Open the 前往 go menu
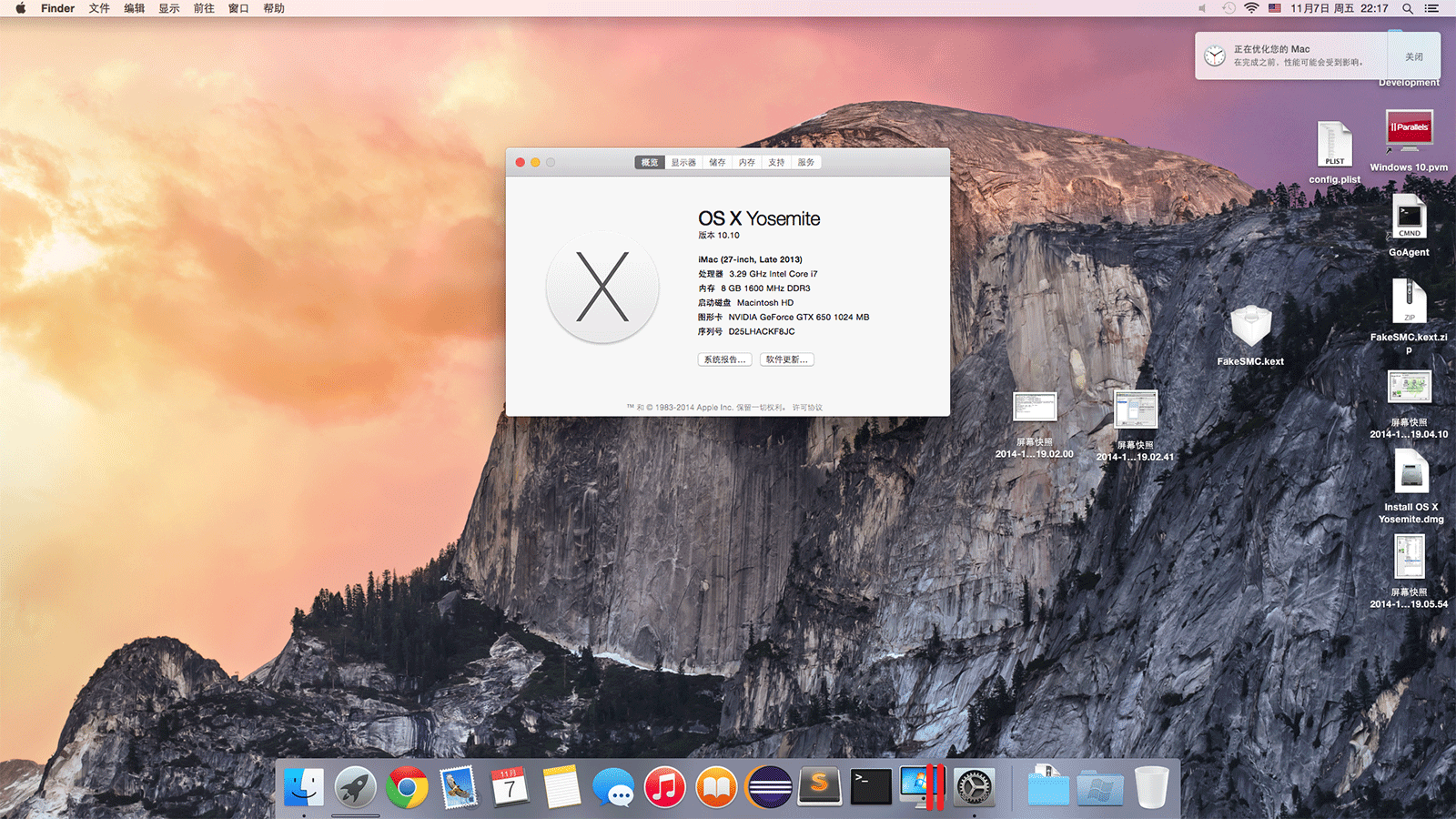The image size is (1456, 819). (204, 8)
